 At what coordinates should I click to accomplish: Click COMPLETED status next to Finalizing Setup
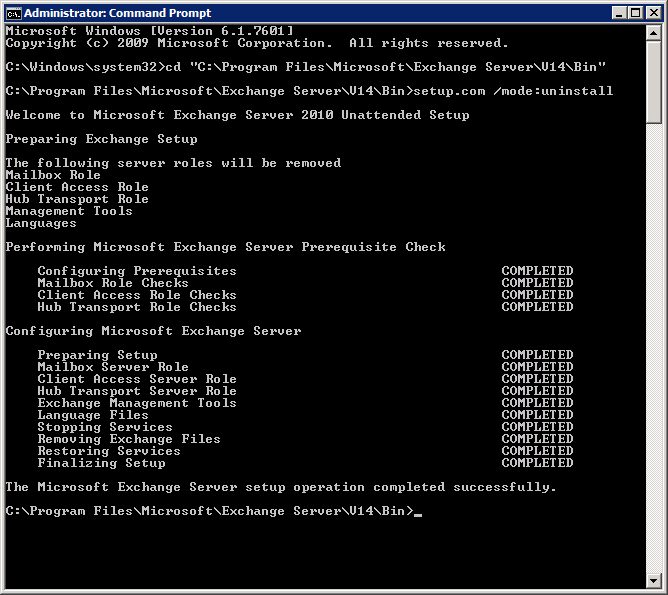(537, 463)
